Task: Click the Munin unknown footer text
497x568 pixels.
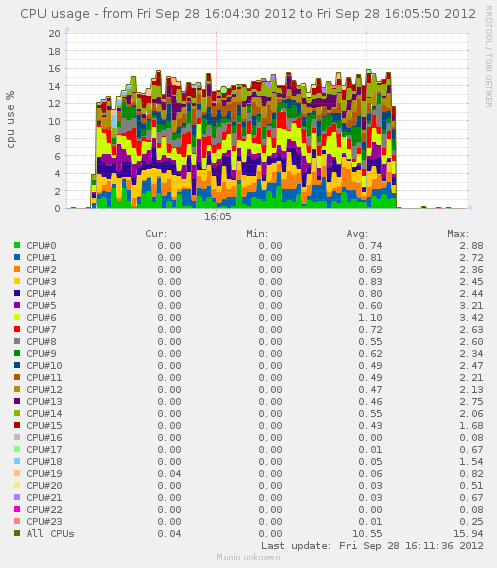Action: (248, 557)
